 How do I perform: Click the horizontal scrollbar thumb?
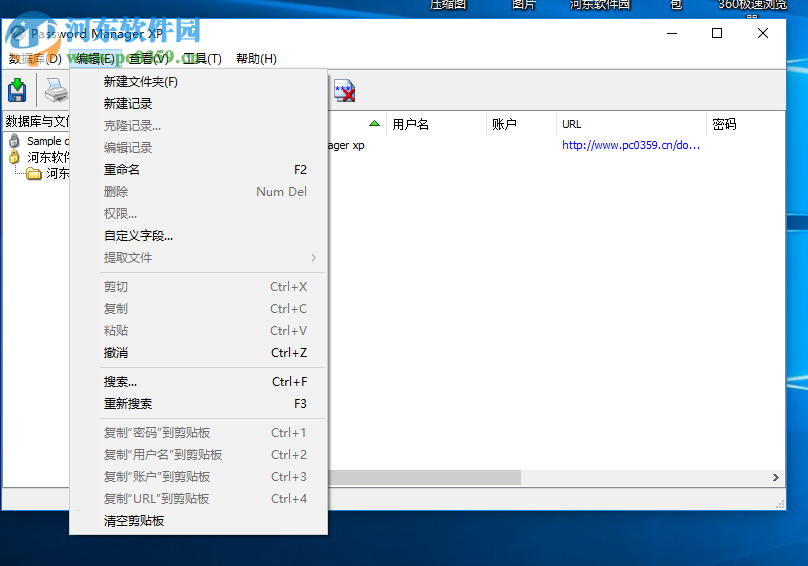pos(424,478)
